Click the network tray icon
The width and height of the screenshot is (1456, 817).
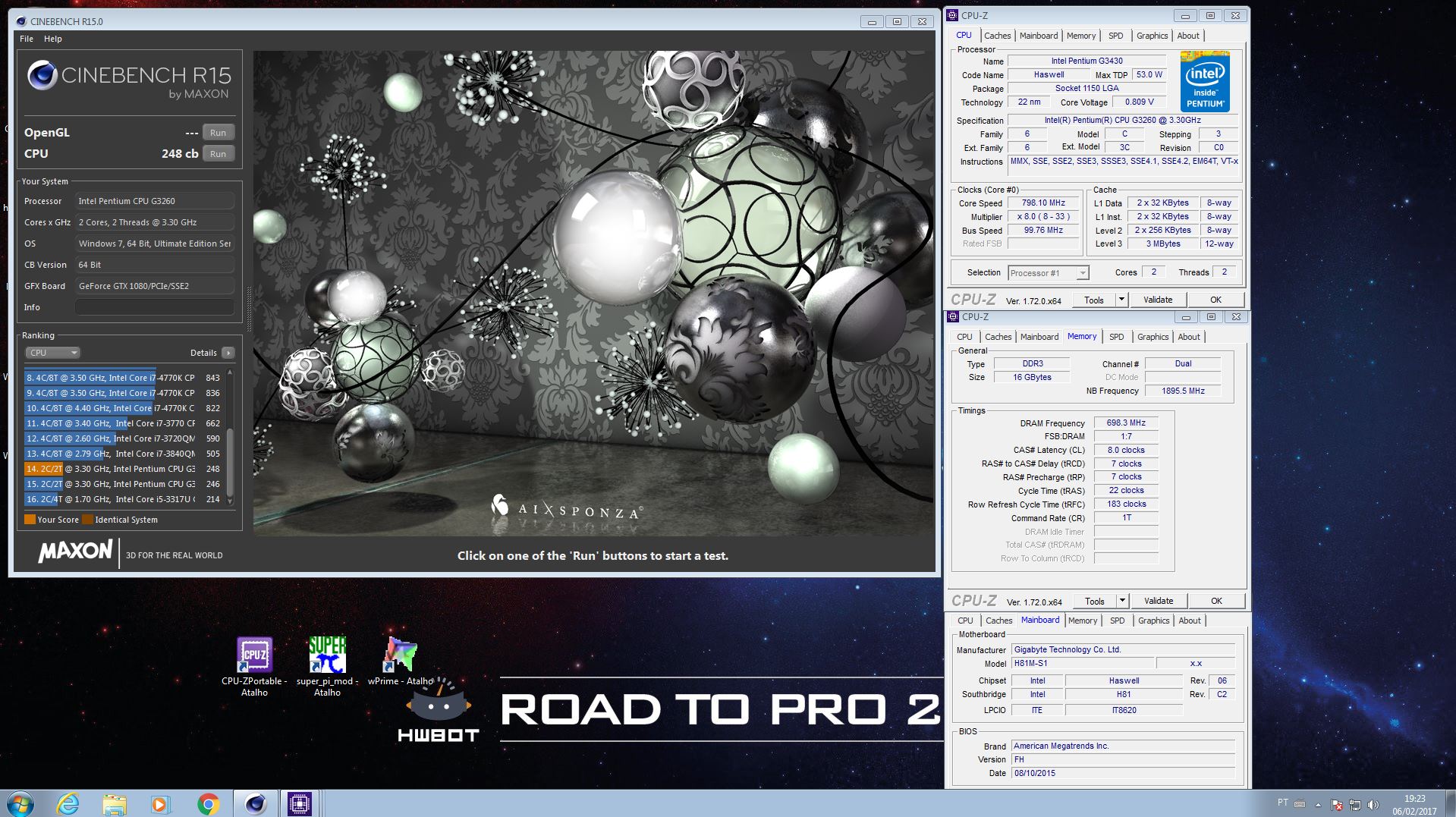pos(1355,804)
